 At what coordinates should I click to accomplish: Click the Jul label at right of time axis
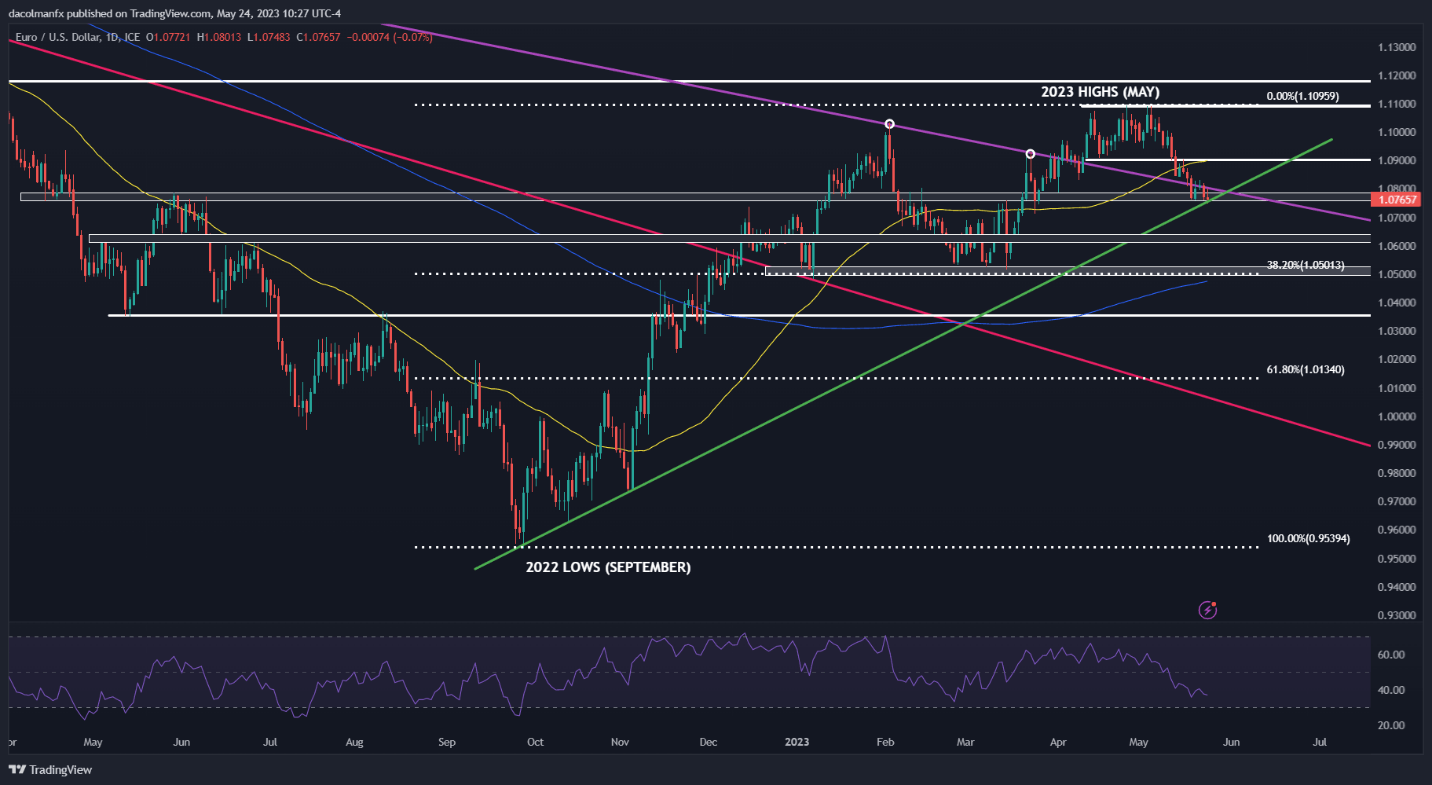click(x=1320, y=743)
